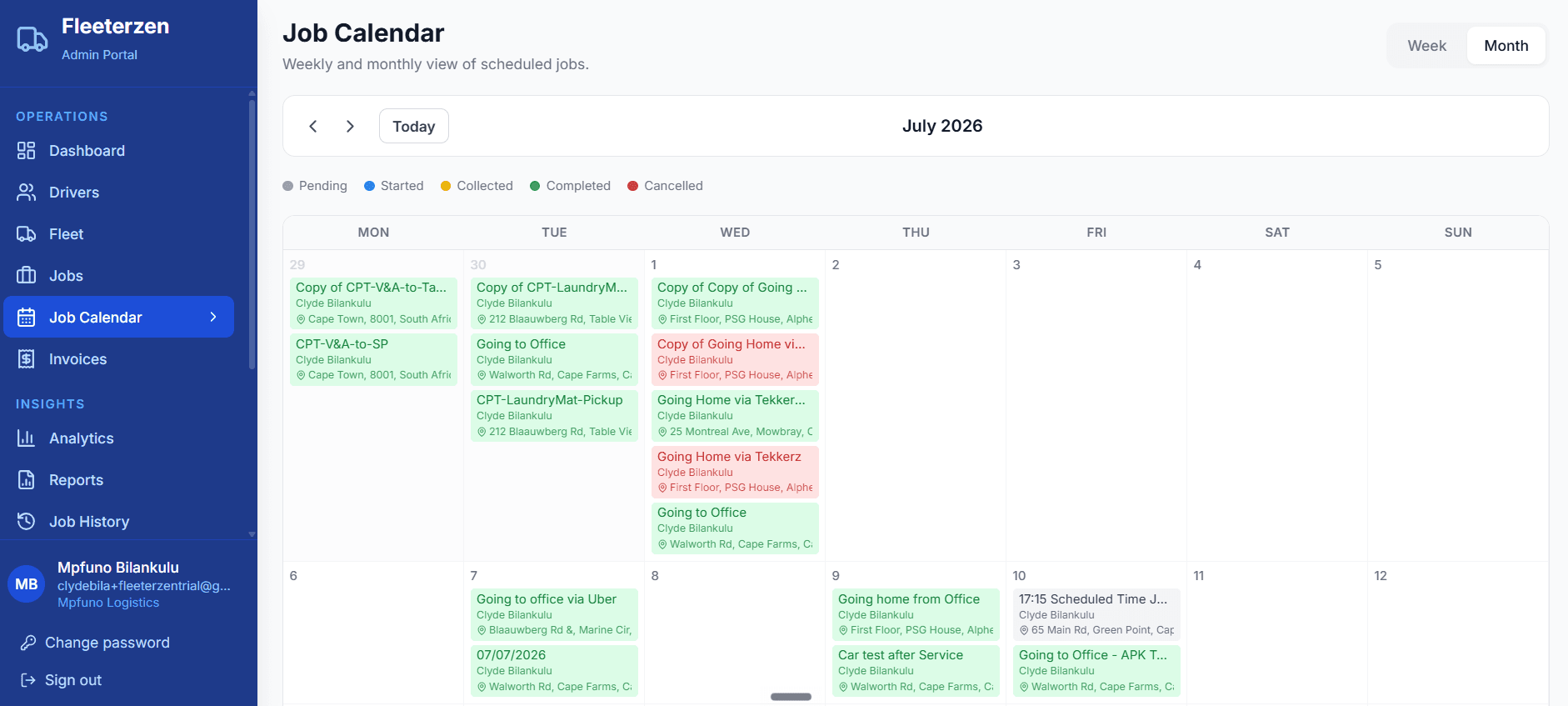Click the Reports file icon
The image size is (1568, 706).
[x=27, y=480]
